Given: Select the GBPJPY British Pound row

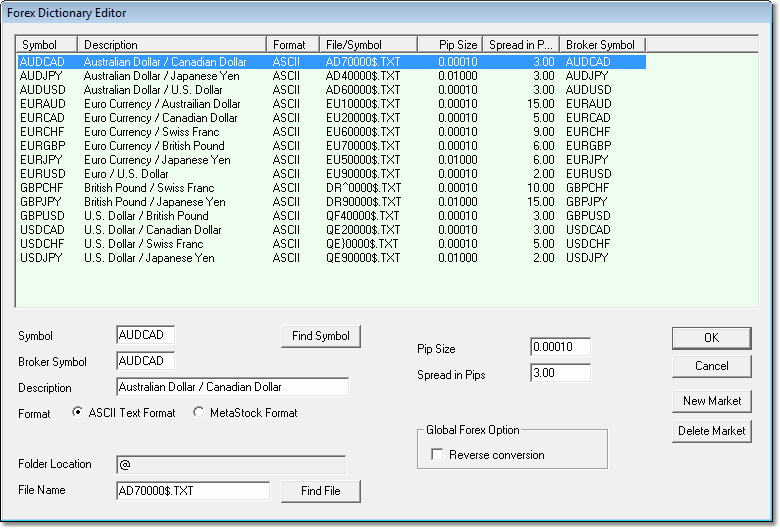Looking at the screenshot, I should pyautogui.click(x=40, y=202).
